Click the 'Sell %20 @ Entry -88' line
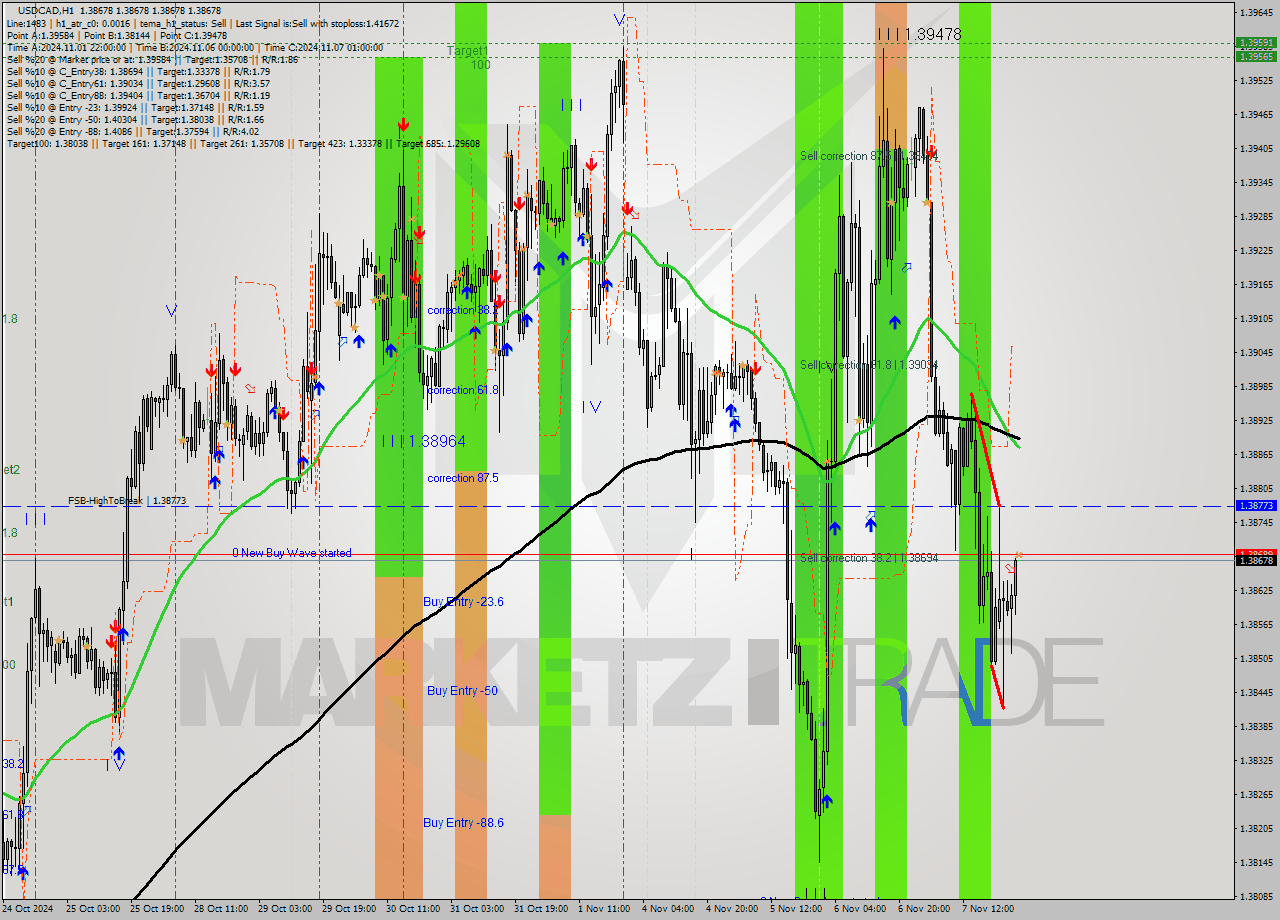The height and width of the screenshot is (920, 1280). click(132, 131)
